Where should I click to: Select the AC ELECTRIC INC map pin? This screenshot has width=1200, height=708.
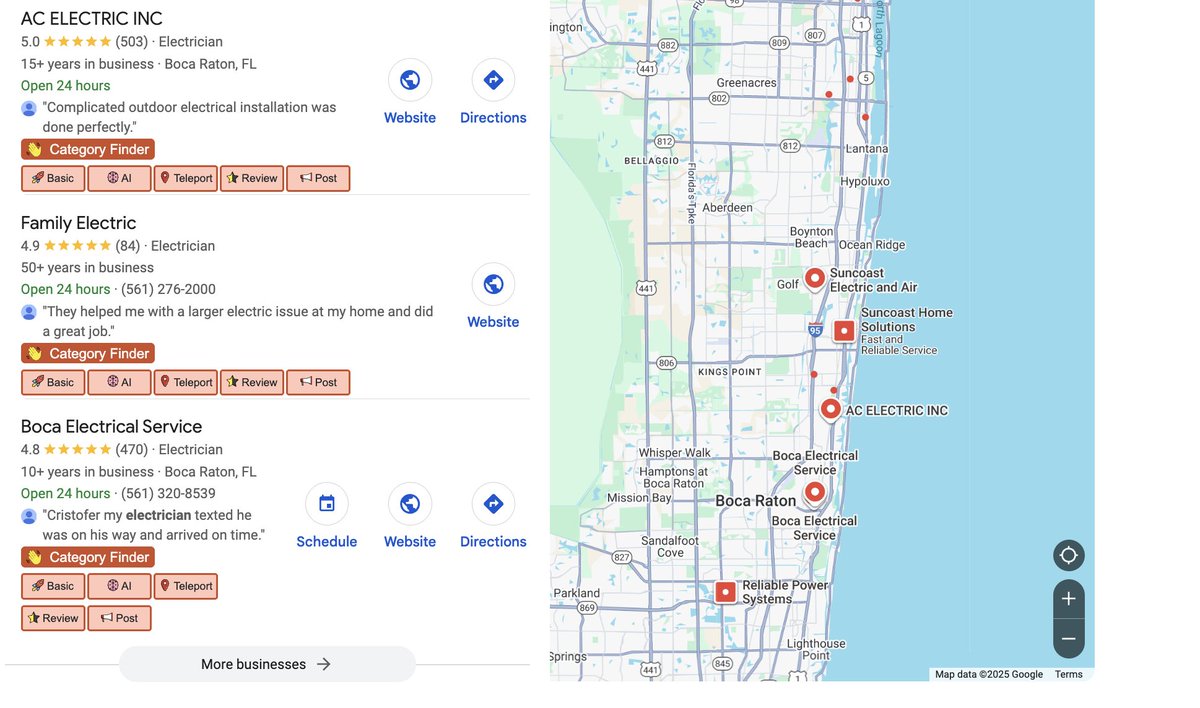tap(830, 409)
